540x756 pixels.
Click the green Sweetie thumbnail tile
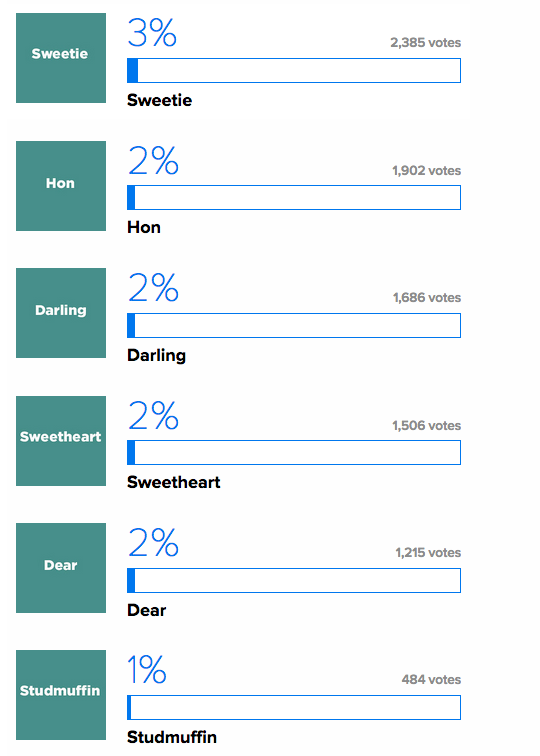click(61, 58)
